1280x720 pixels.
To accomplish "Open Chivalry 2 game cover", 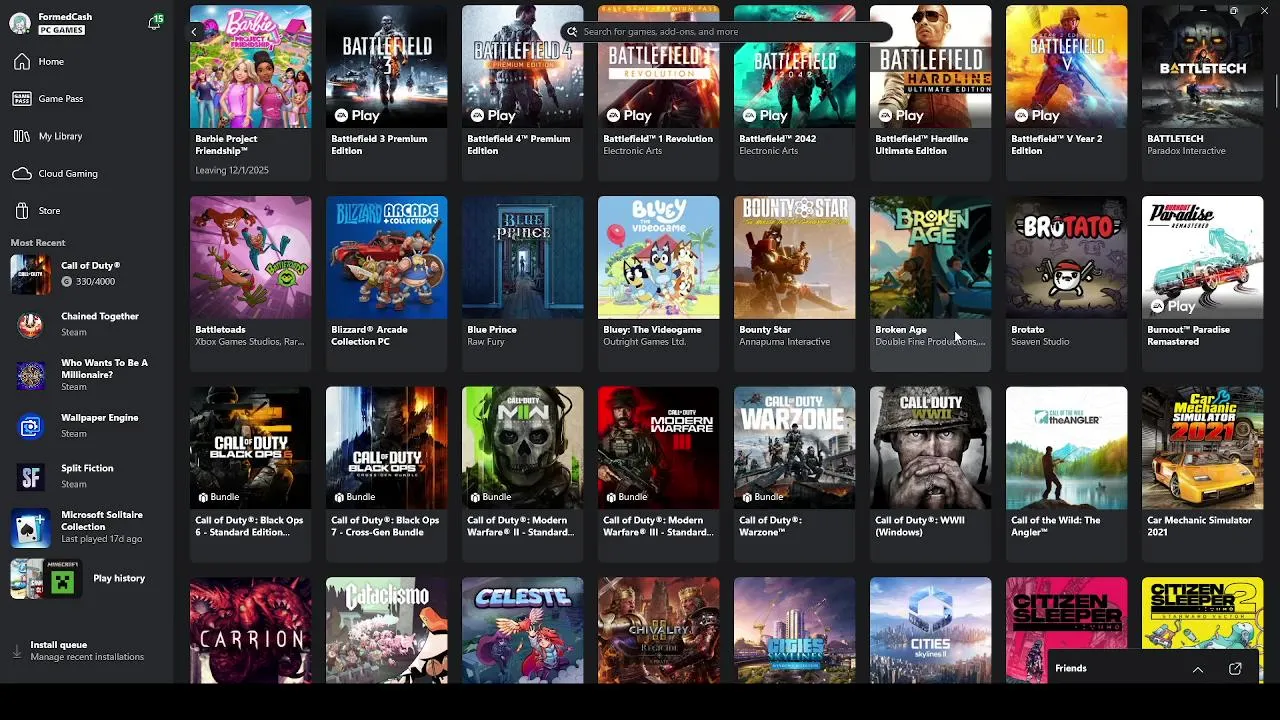I will 658,631.
